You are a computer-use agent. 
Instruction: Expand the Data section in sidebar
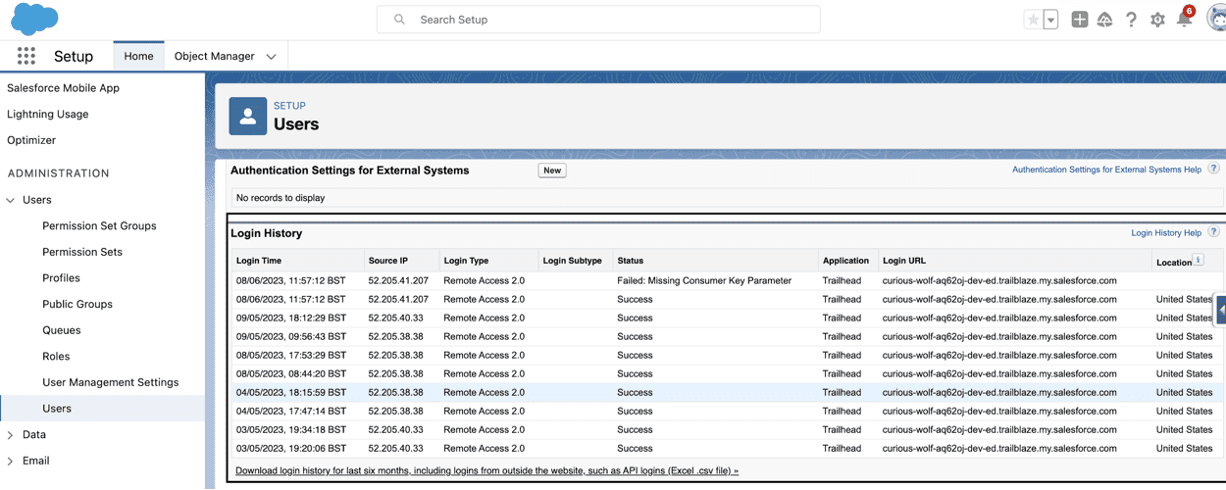(x=11, y=435)
